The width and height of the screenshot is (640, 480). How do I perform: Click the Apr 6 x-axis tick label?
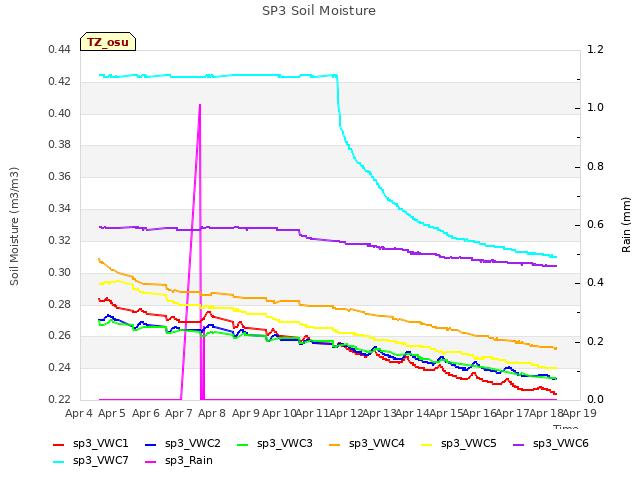(146, 413)
